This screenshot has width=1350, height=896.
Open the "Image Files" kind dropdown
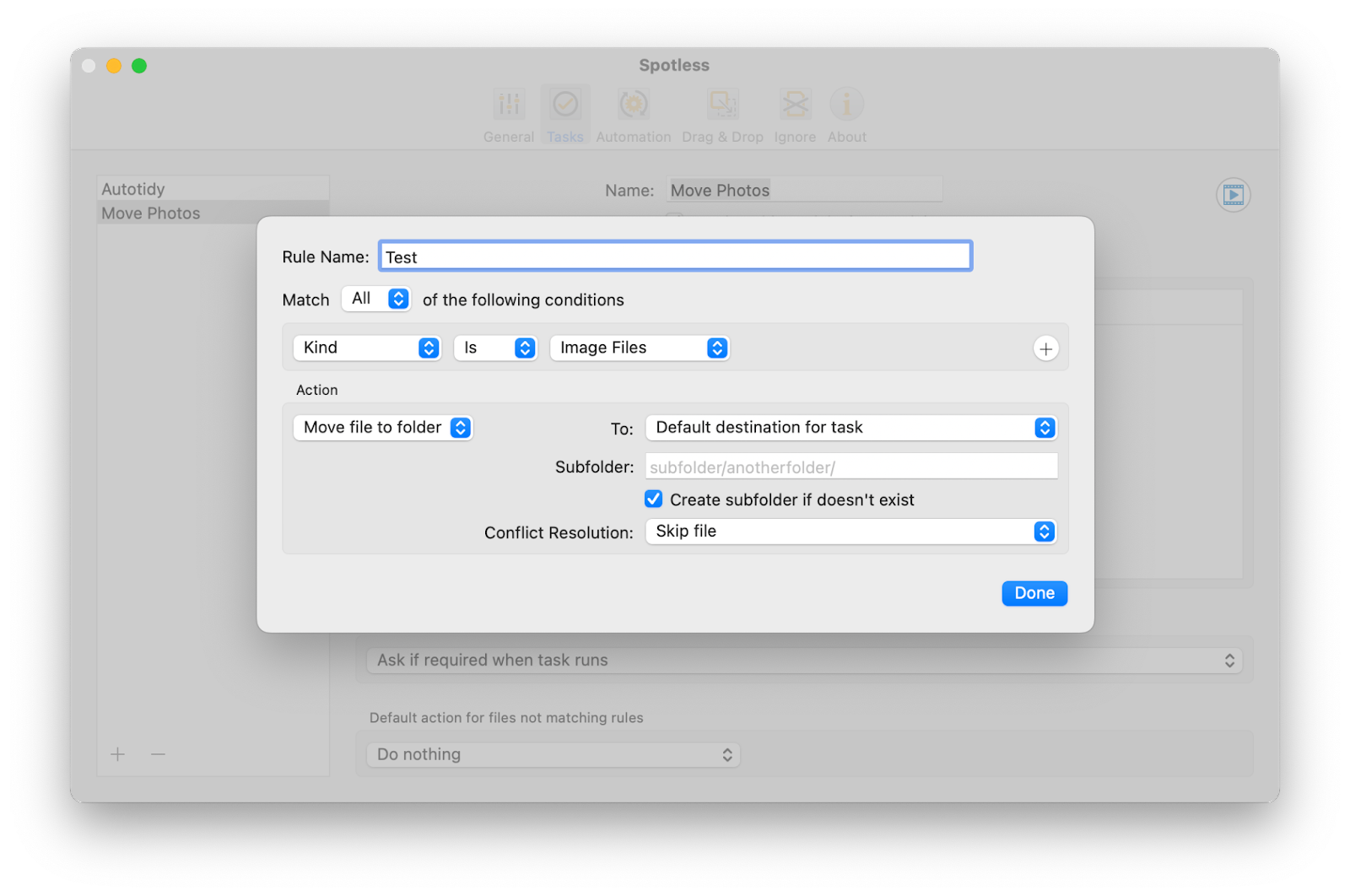point(639,348)
